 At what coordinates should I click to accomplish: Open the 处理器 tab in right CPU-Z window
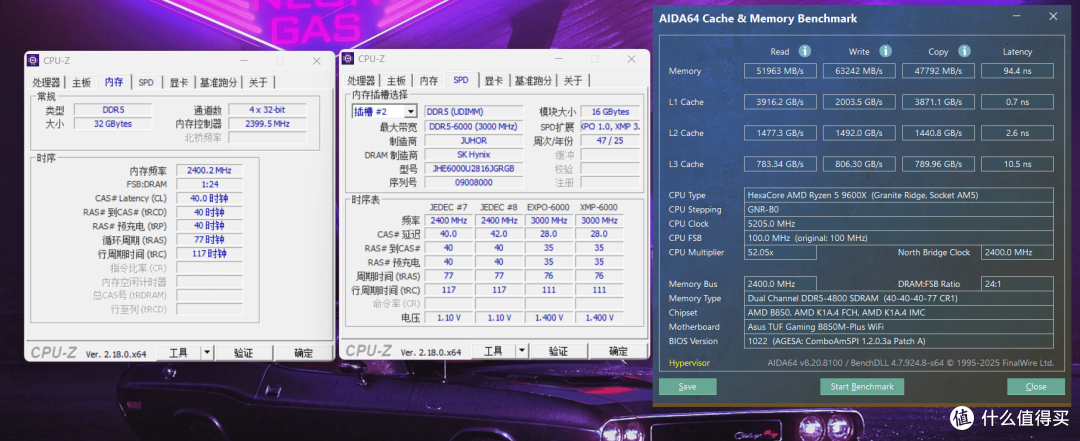tap(362, 81)
